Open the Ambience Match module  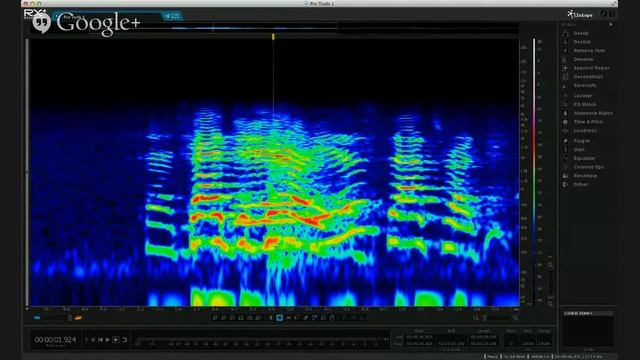[x=593, y=113]
